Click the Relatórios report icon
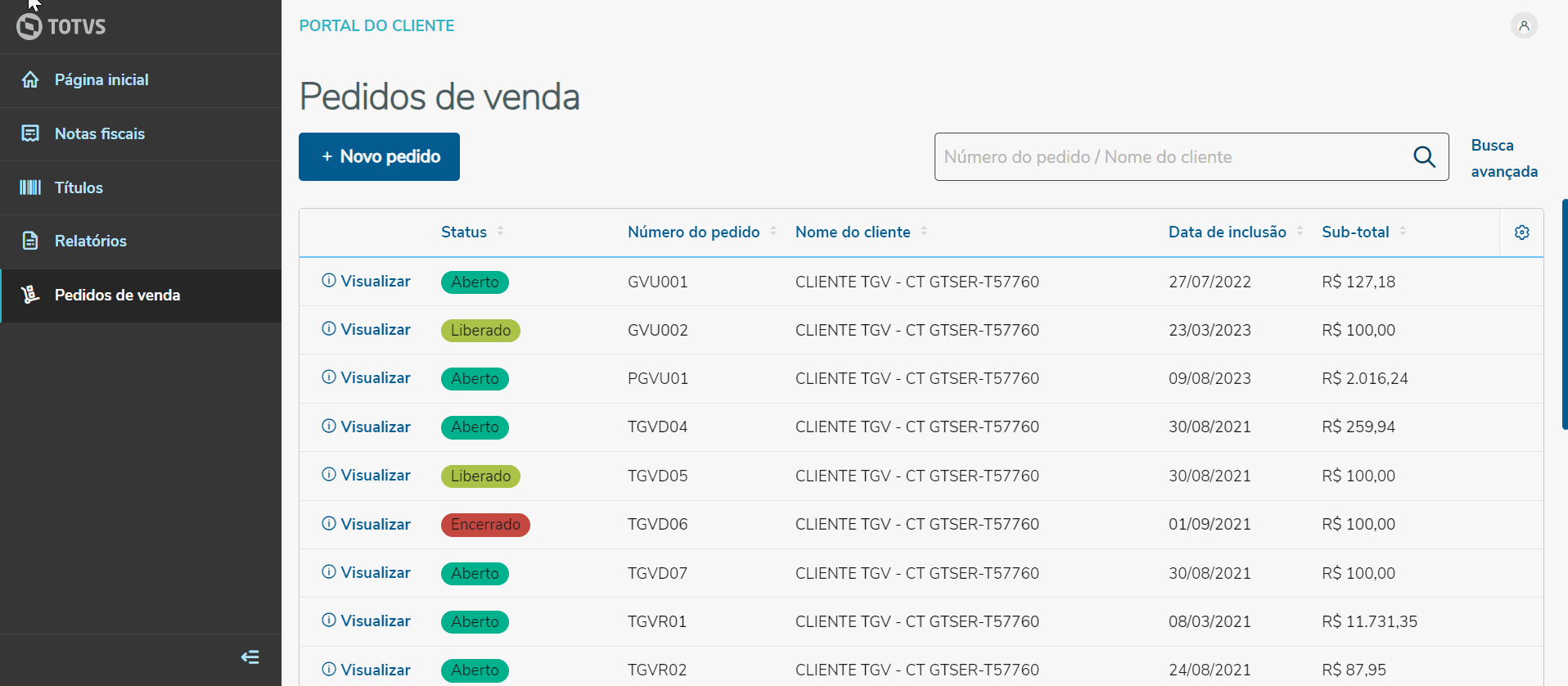This screenshot has width=1568, height=686. 30,241
